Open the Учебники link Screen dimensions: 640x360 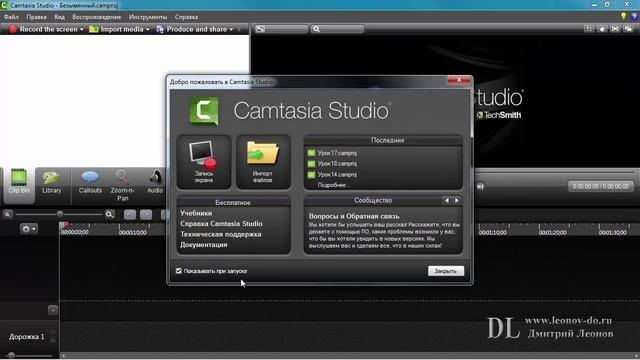tap(196, 213)
